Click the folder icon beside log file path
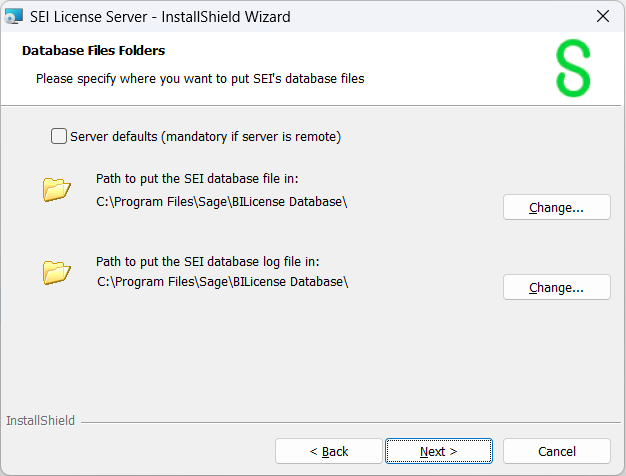Screen dimensions: 626x476 (x=57, y=271)
